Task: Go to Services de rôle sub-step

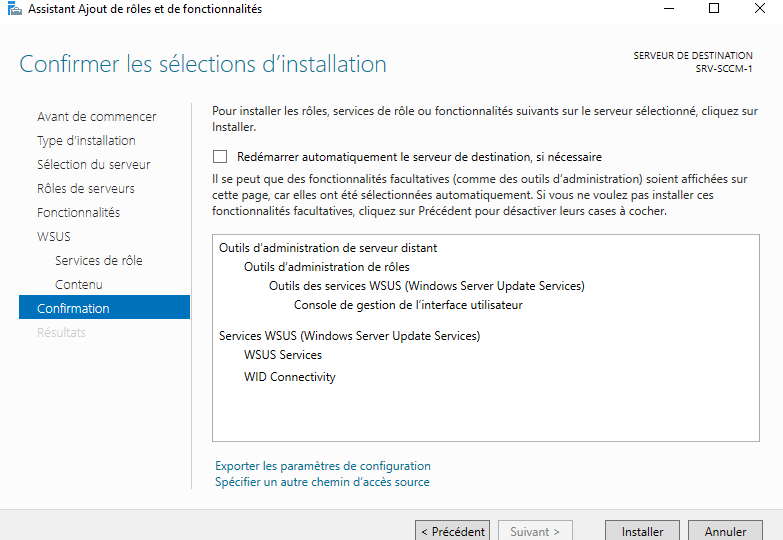Action: tap(99, 261)
